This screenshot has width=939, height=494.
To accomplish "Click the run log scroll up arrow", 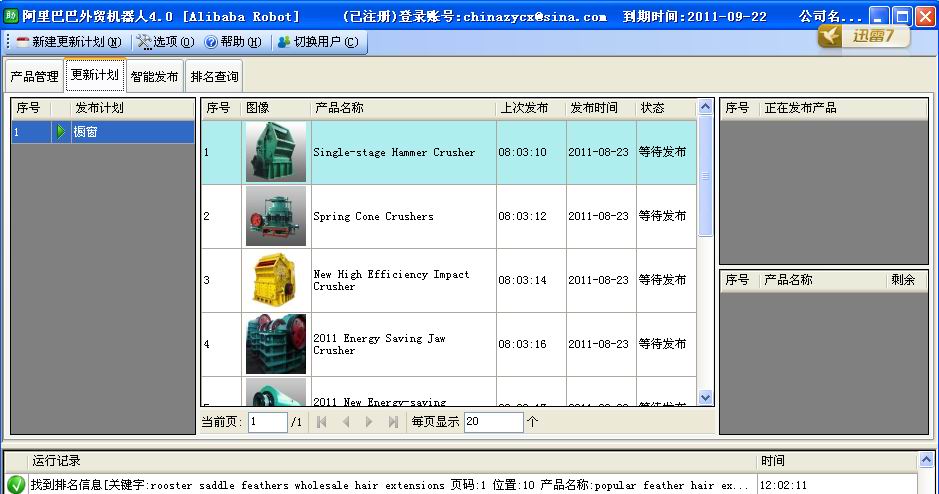I will pyautogui.click(x=926, y=460).
